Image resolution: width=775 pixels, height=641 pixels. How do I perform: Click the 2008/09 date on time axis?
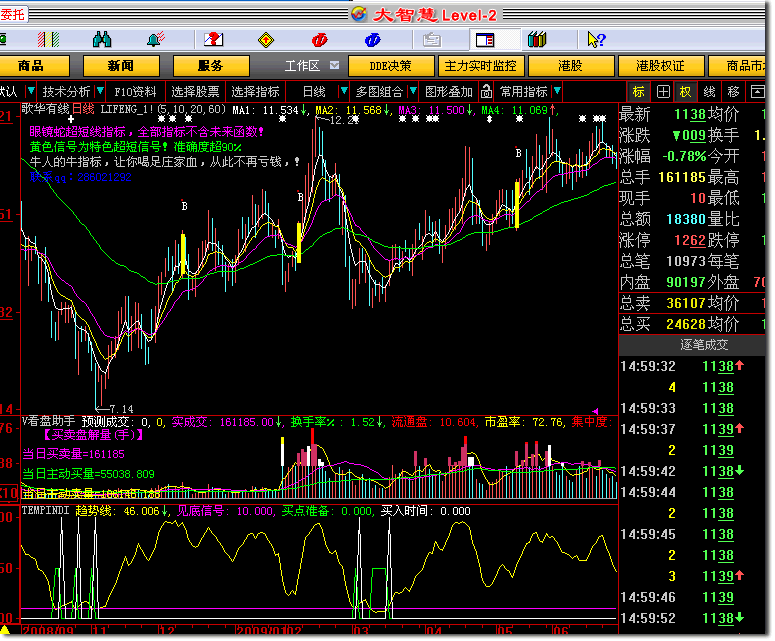point(48,631)
